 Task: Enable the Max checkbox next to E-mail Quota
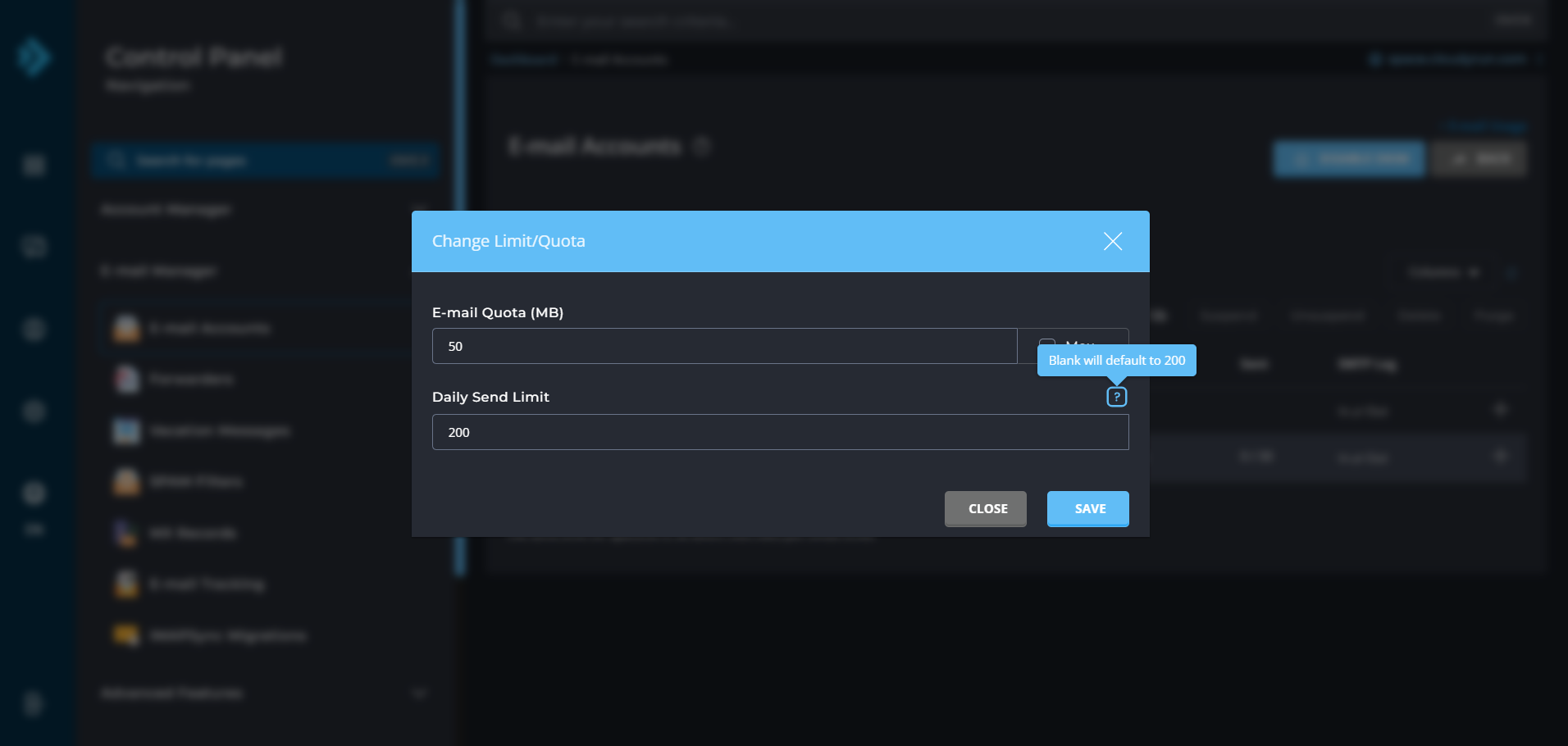pyautogui.click(x=1047, y=345)
